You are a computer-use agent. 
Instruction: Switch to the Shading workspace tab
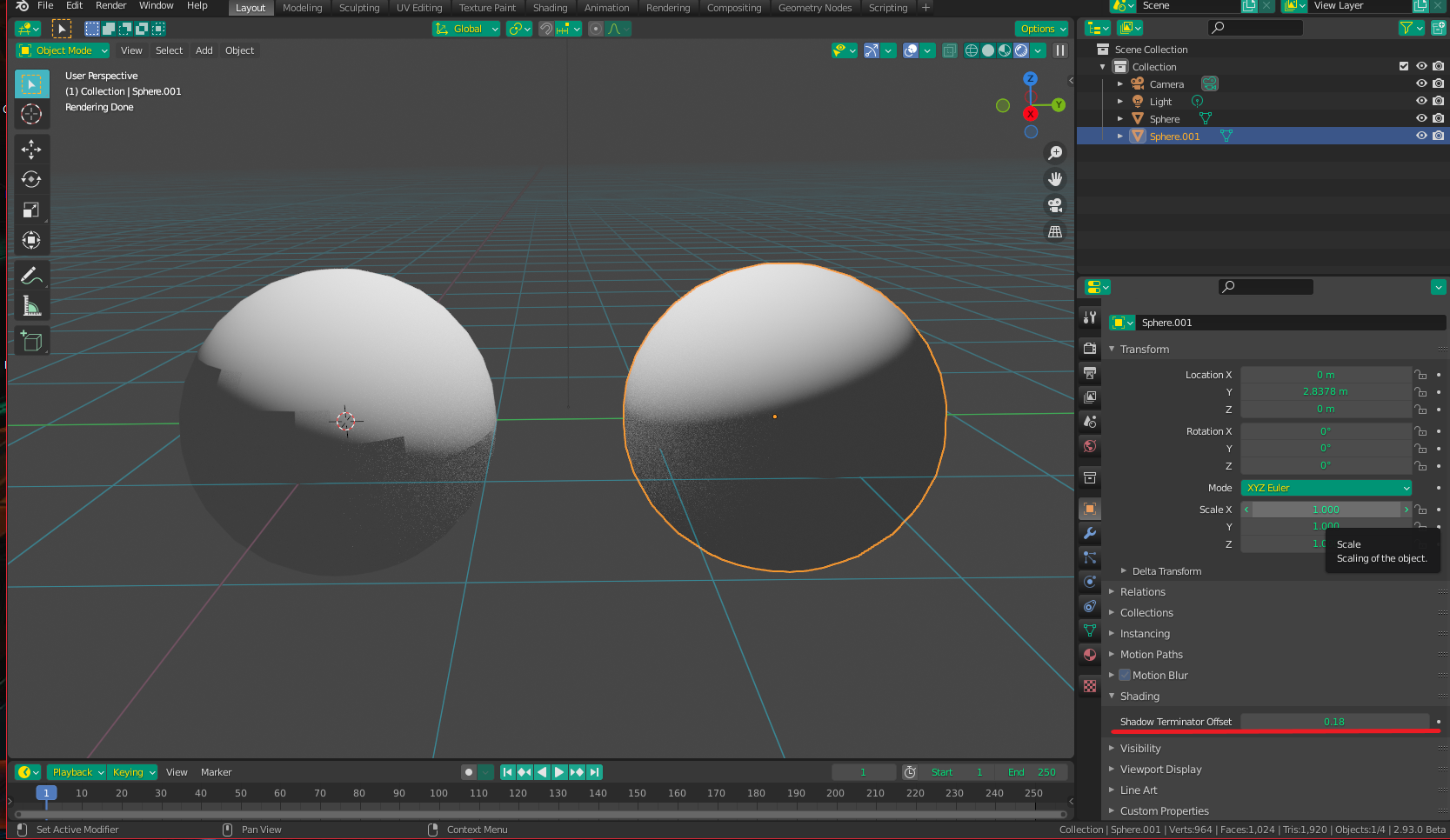(x=550, y=8)
